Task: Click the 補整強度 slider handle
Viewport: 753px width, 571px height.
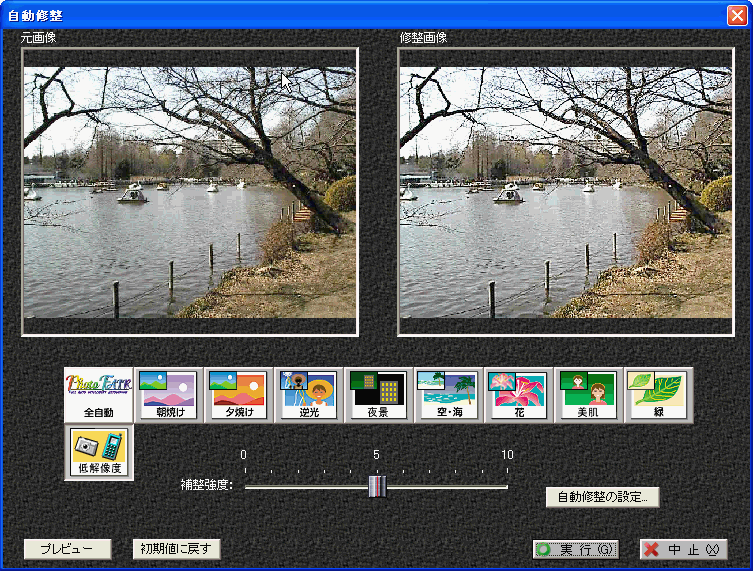Action: [x=377, y=486]
